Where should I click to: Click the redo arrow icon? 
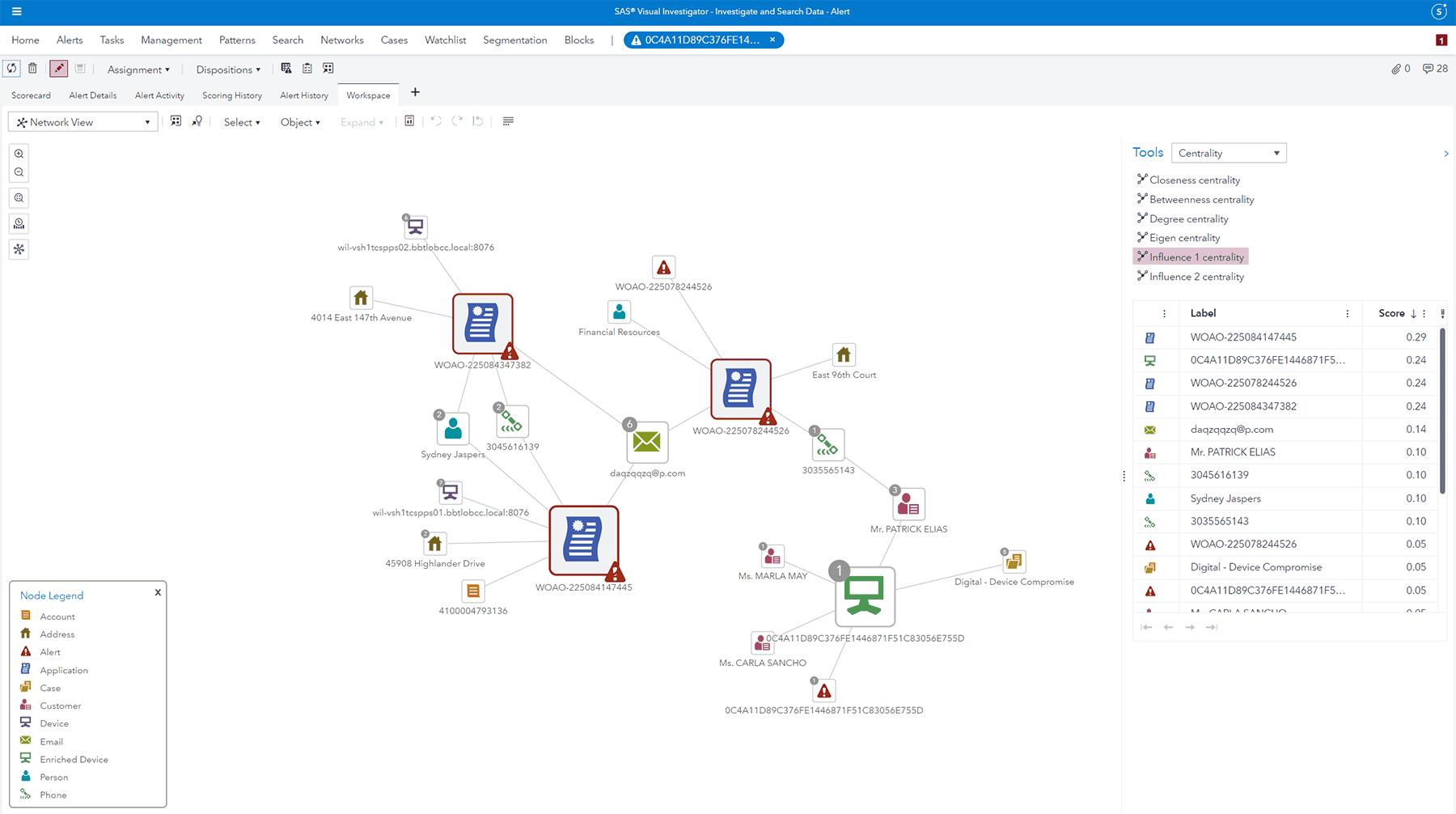[x=457, y=121]
